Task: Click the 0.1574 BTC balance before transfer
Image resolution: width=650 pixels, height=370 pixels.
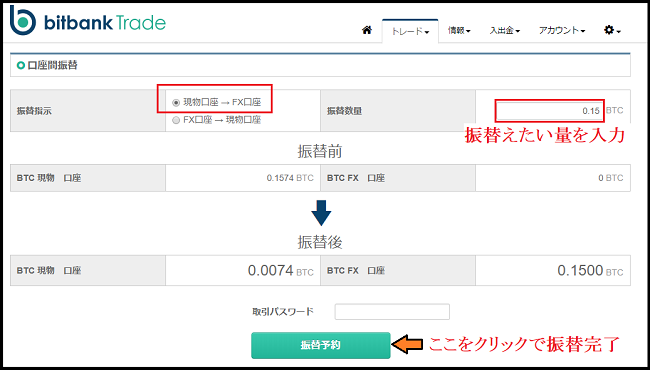Action: pyautogui.click(x=290, y=178)
